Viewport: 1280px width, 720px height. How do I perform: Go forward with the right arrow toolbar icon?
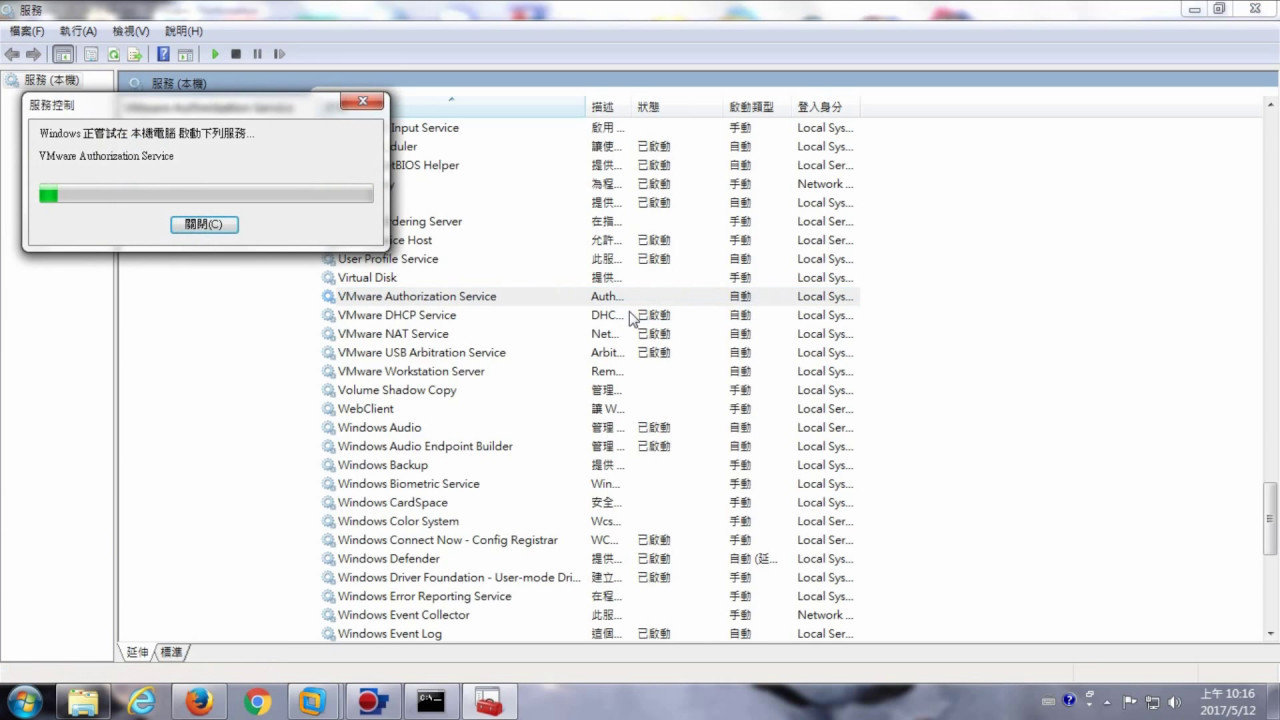[x=34, y=54]
